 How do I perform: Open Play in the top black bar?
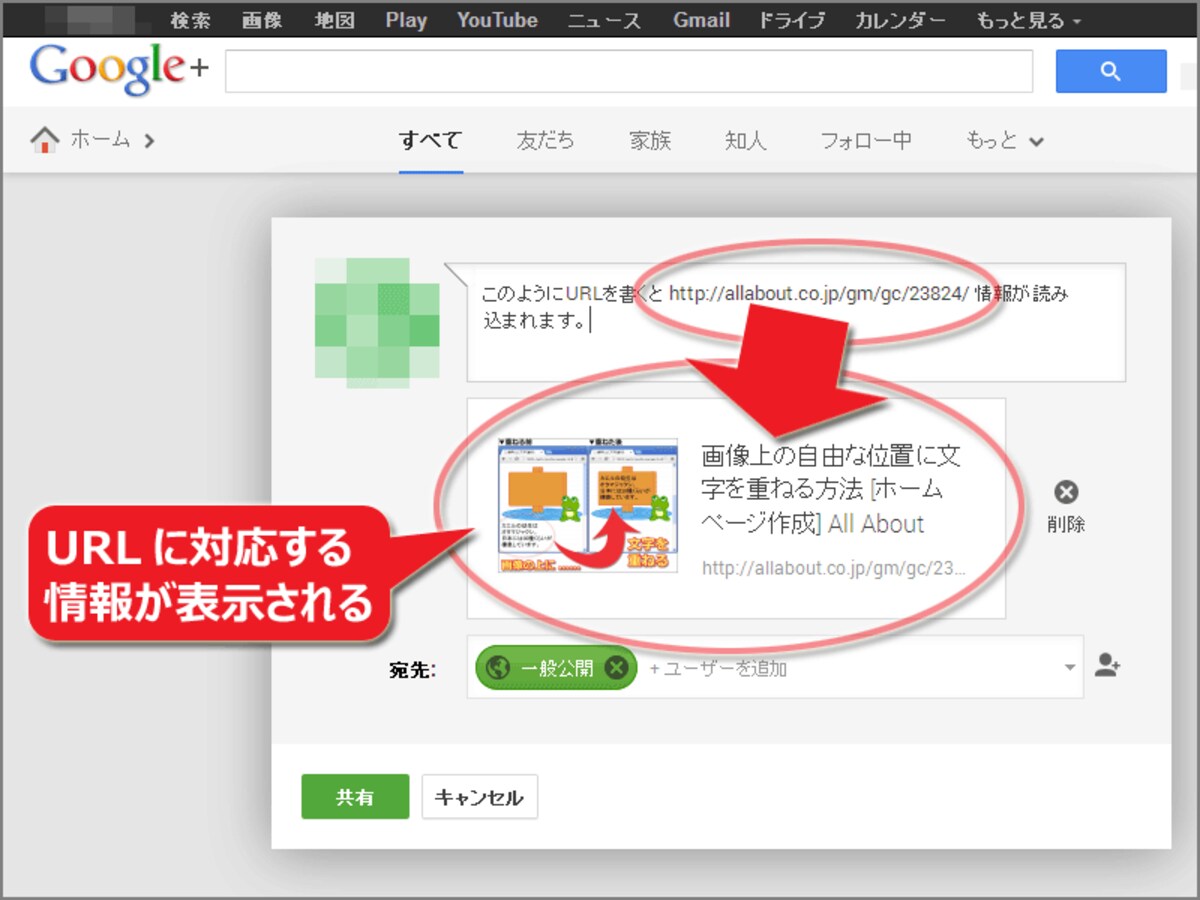coord(406,20)
